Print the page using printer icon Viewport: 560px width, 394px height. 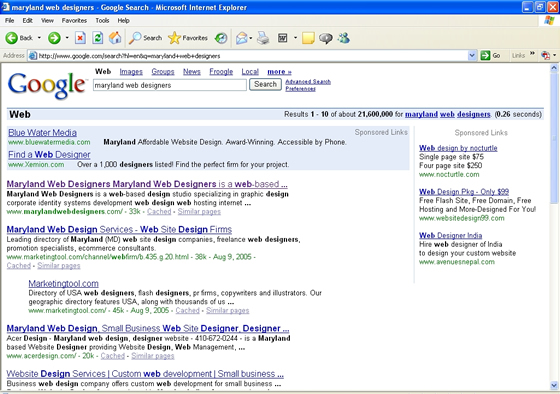[x=263, y=38]
